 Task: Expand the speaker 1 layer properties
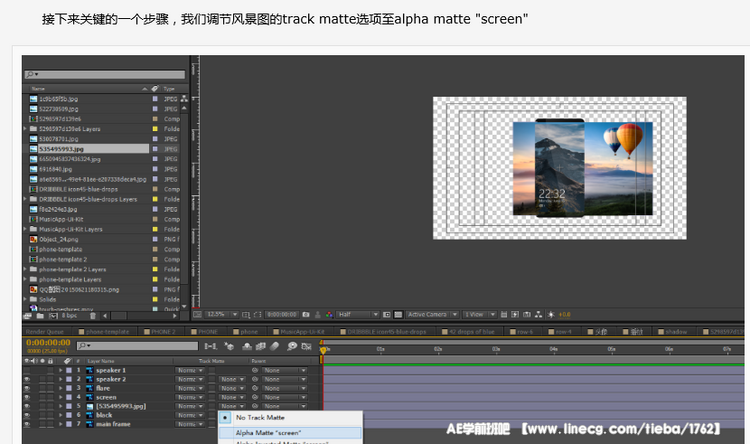[x=61, y=370]
